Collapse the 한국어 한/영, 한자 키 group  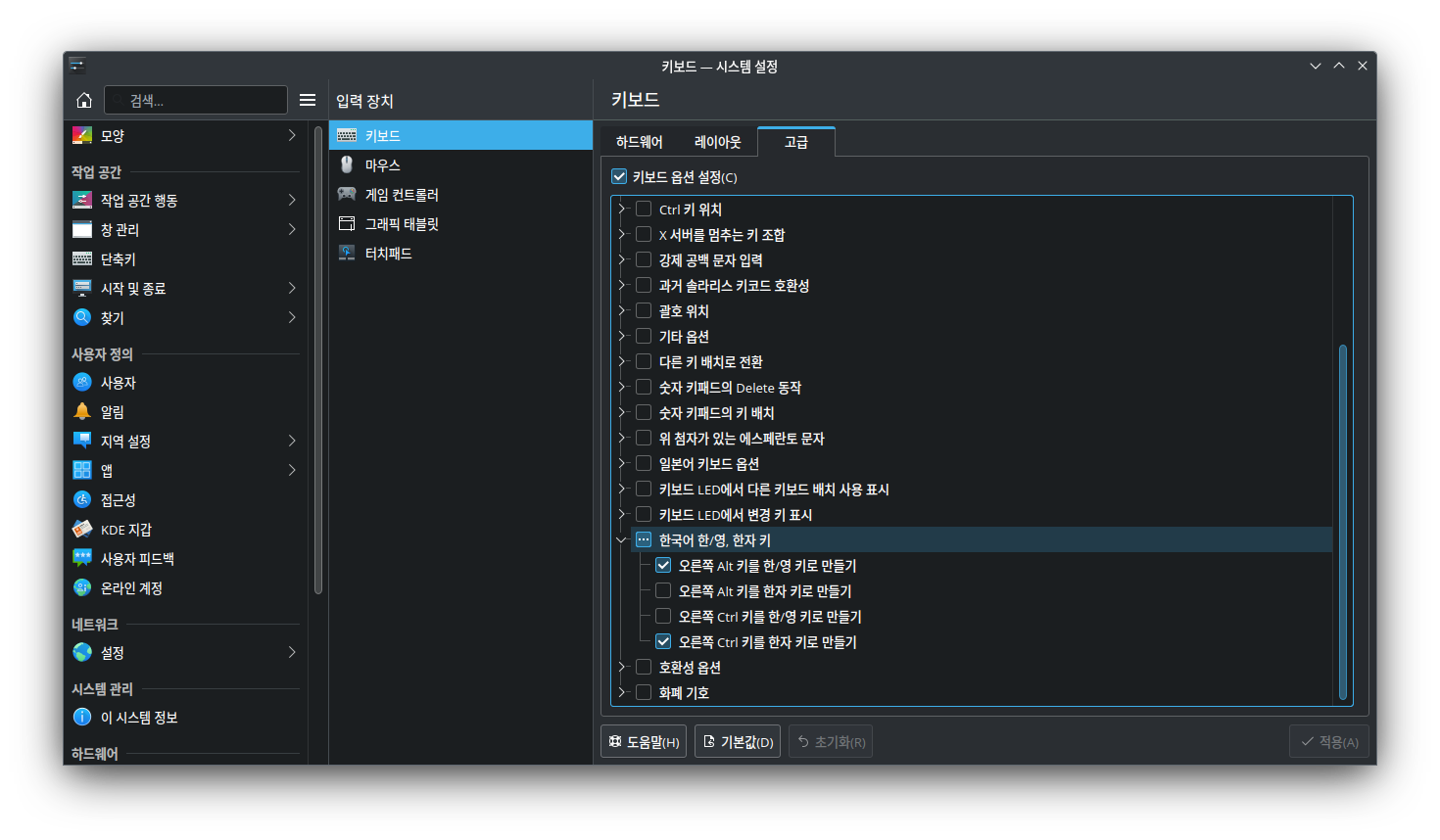(x=621, y=539)
